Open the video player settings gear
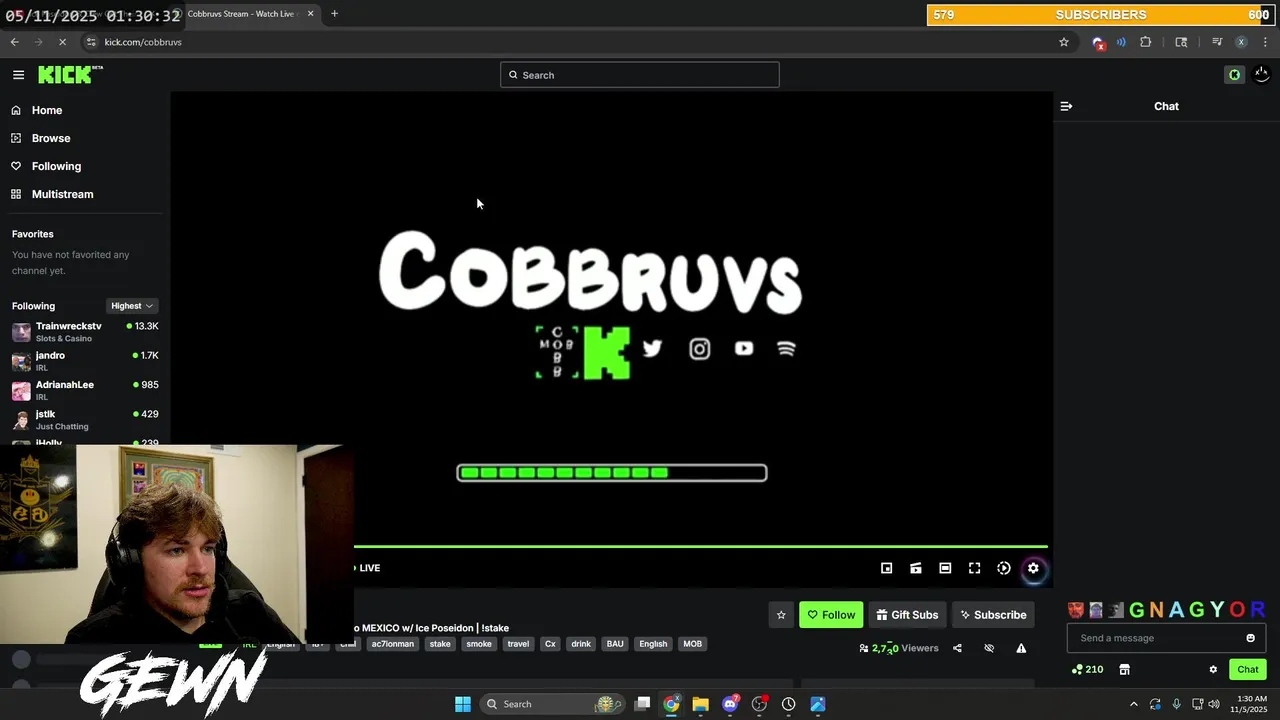The image size is (1280, 720). point(1033,568)
